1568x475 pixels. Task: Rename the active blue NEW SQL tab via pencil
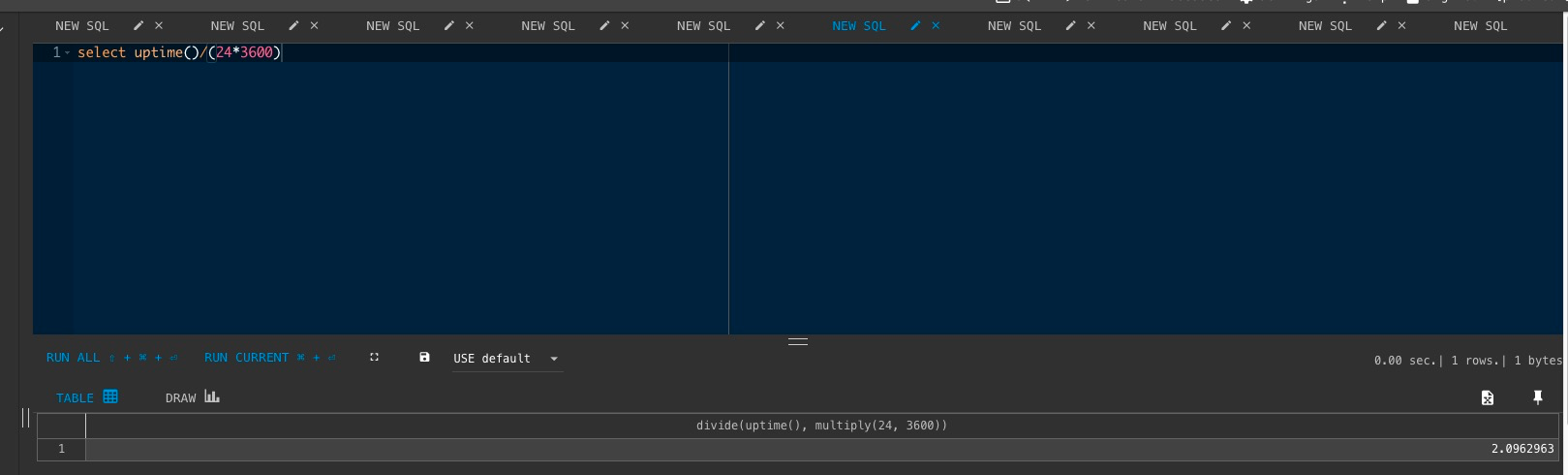click(x=915, y=26)
